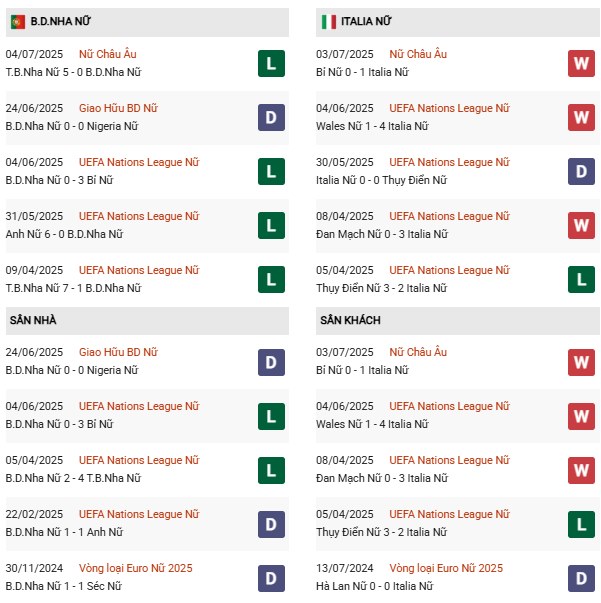The height and width of the screenshot is (603, 601).
Task: Click the L badge for 04/07/2025 match
Action: click(270, 64)
